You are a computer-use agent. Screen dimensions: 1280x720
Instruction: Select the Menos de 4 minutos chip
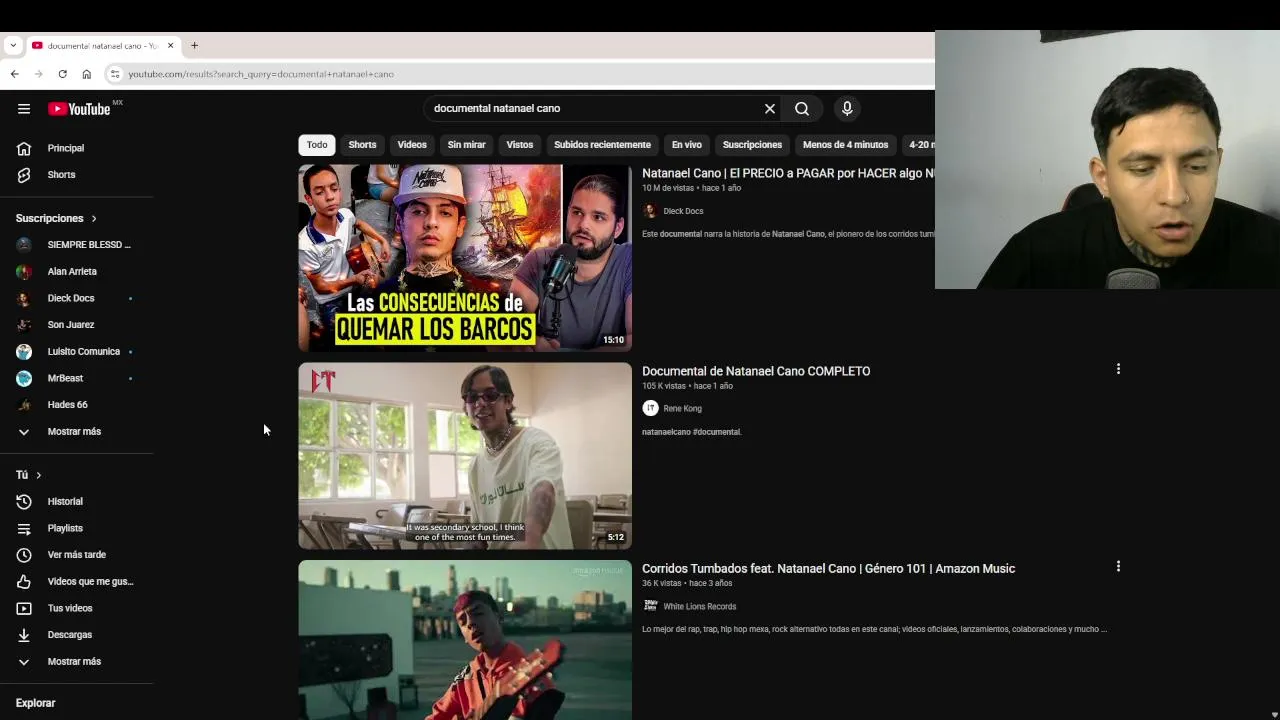(845, 145)
